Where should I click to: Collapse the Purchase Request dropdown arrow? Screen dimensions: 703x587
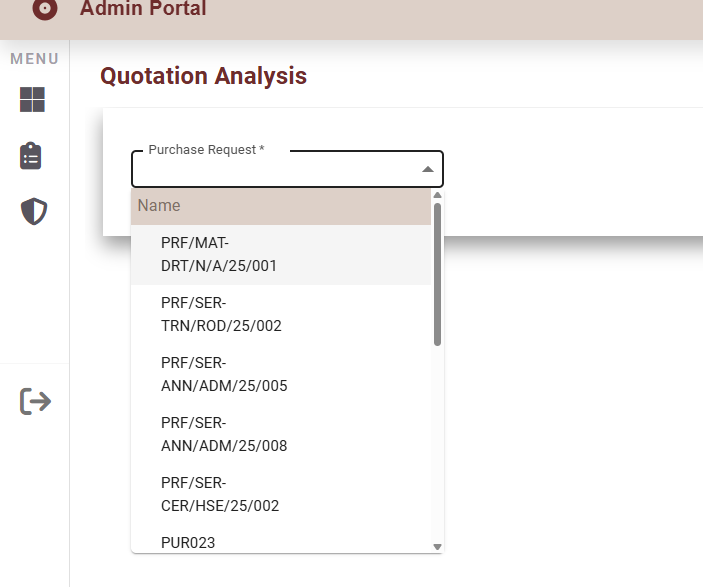click(x=428, y=169)
